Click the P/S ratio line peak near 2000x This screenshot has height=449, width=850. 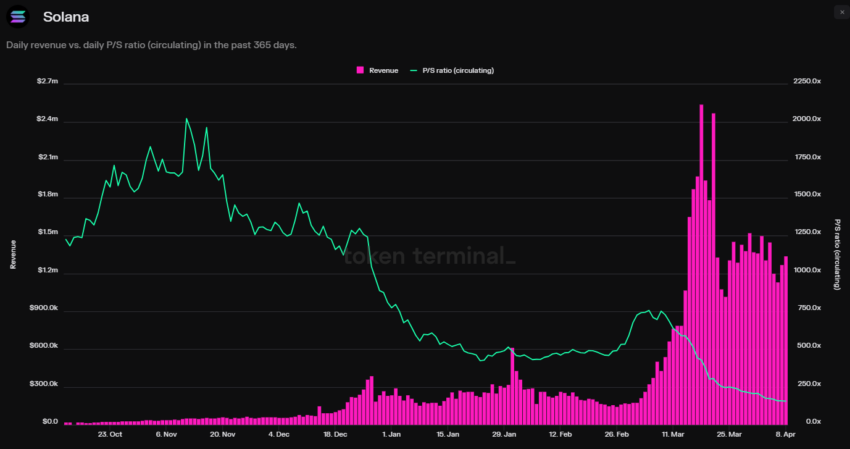[186, 119]
